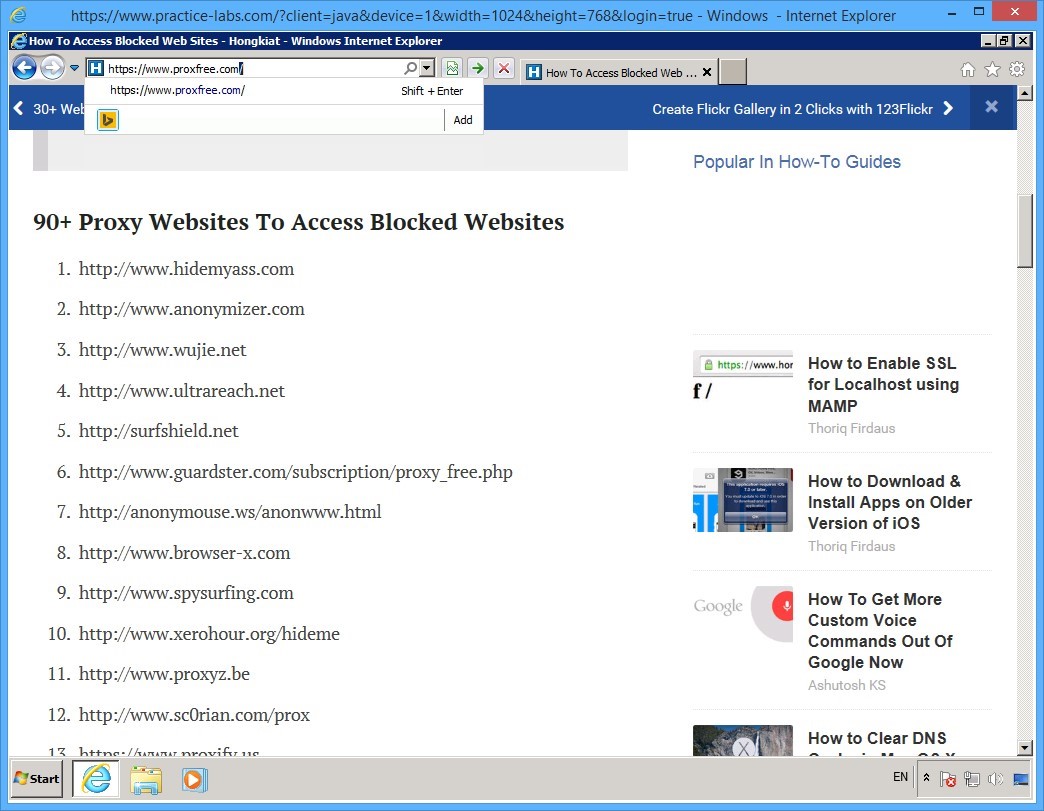Click the search magnifier in address bar

410,69
